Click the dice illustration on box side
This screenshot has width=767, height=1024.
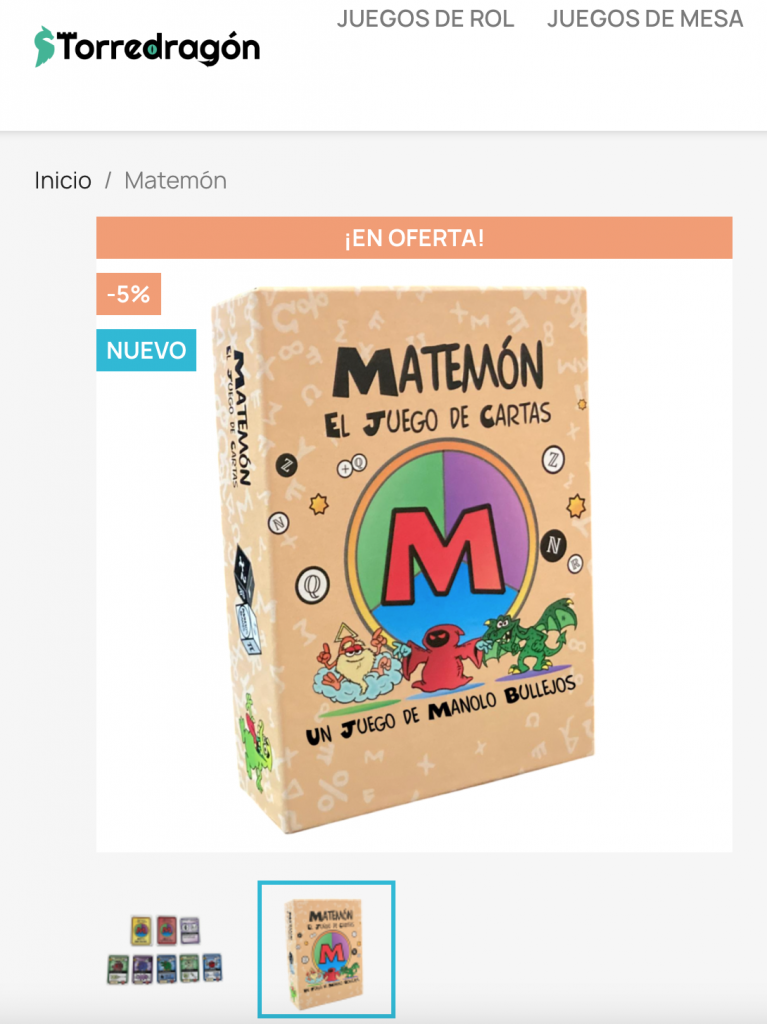pos(247,600)
